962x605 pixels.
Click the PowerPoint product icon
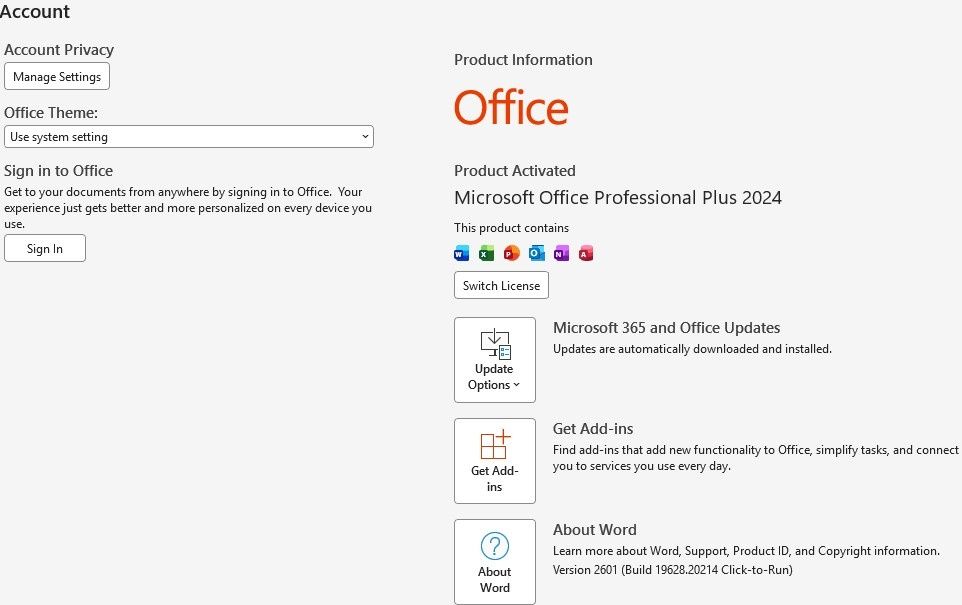click(511, 253)
